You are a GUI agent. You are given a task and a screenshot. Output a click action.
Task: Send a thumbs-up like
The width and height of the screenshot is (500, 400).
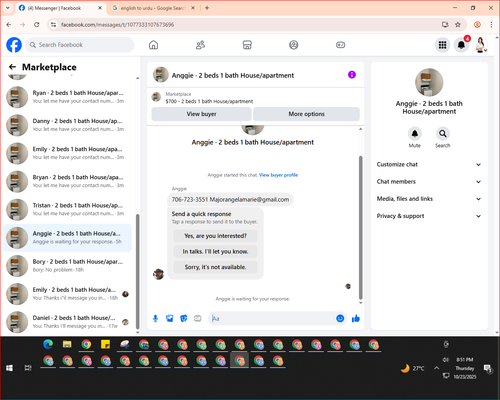(356, 319)
